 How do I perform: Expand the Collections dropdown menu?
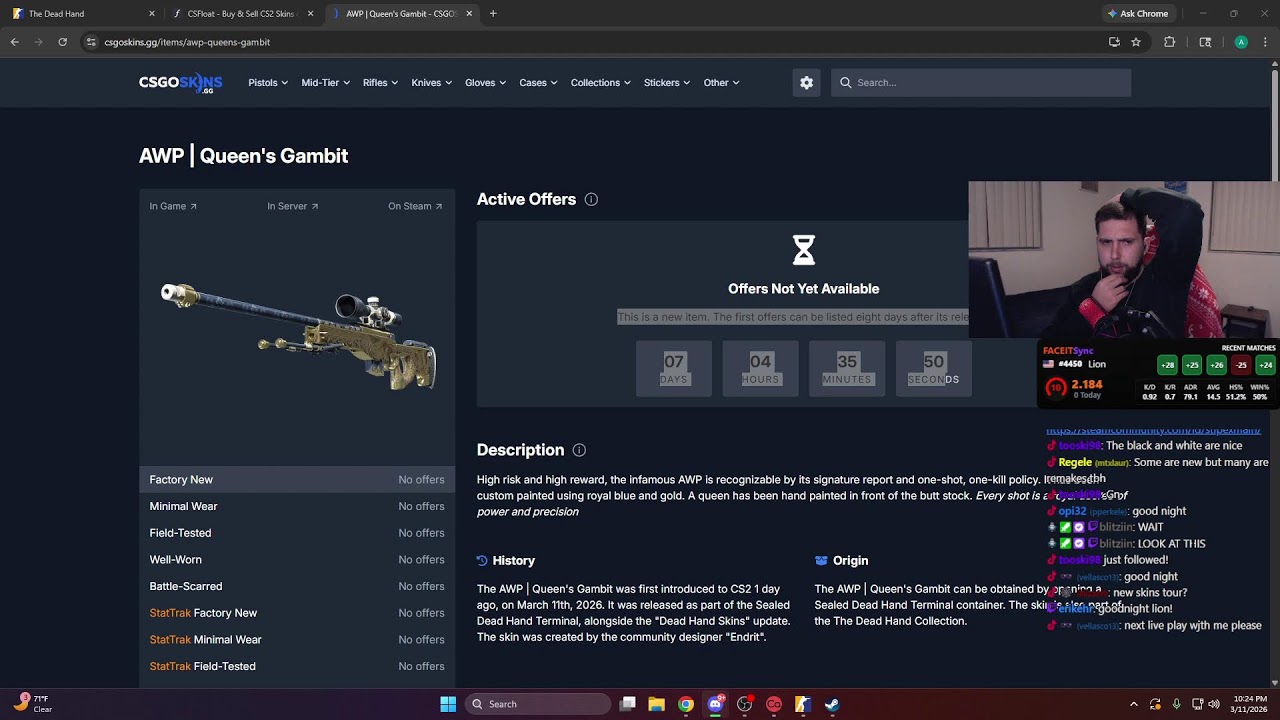pyautogui.click(x=600, y=83)
